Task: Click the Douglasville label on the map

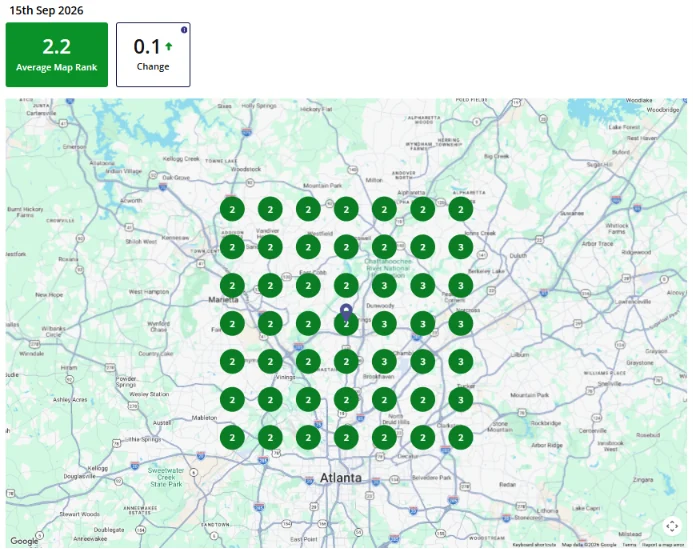Action: pyautogui.click(x=80, y=477)
